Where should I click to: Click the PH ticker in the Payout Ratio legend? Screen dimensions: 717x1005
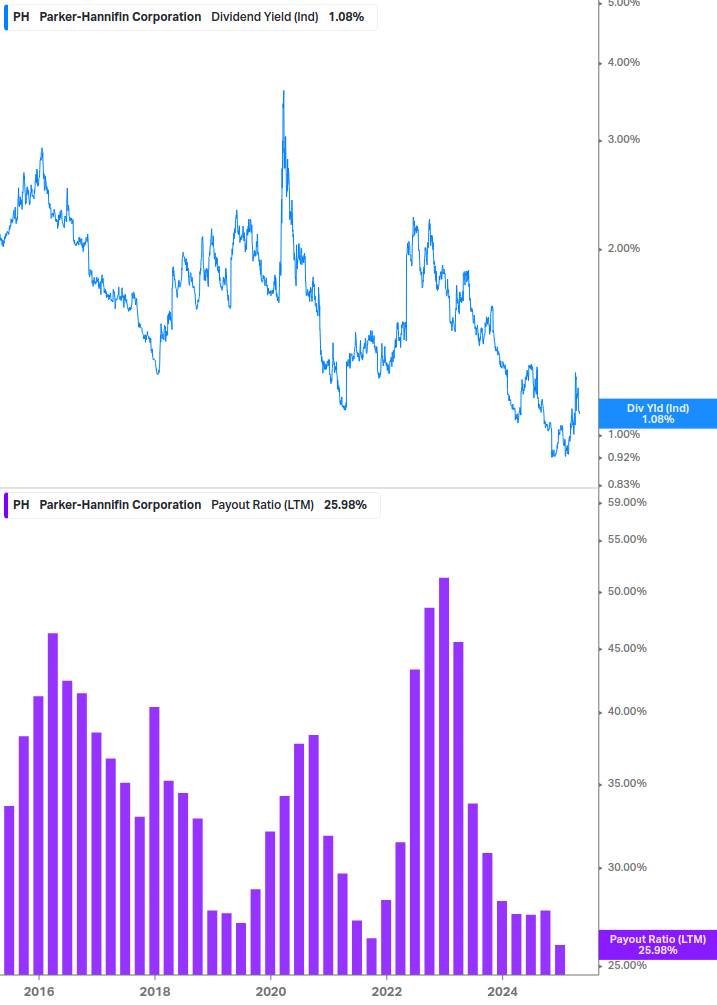21,505
